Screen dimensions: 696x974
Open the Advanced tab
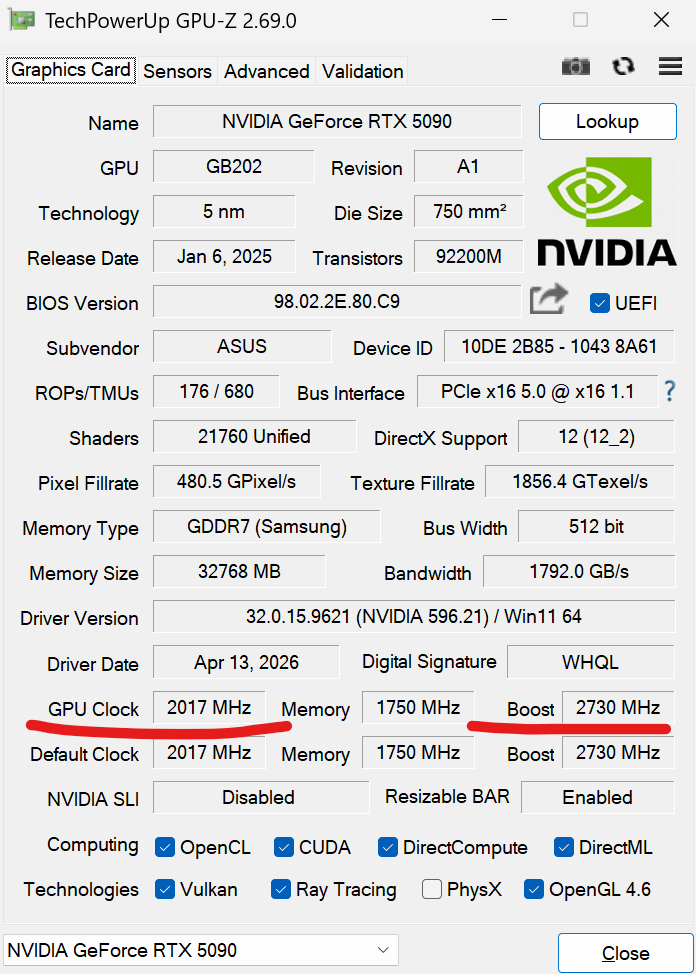coord(266,71)
